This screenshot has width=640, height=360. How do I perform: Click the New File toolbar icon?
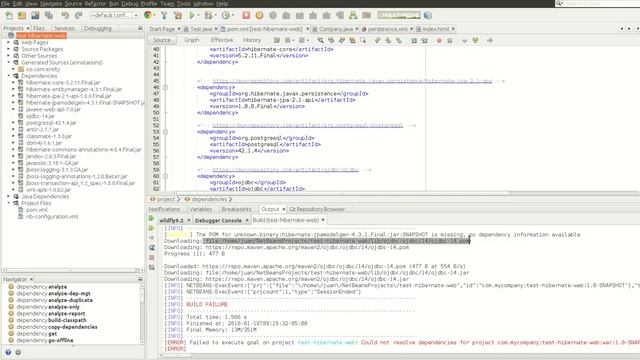coord(9,16)
